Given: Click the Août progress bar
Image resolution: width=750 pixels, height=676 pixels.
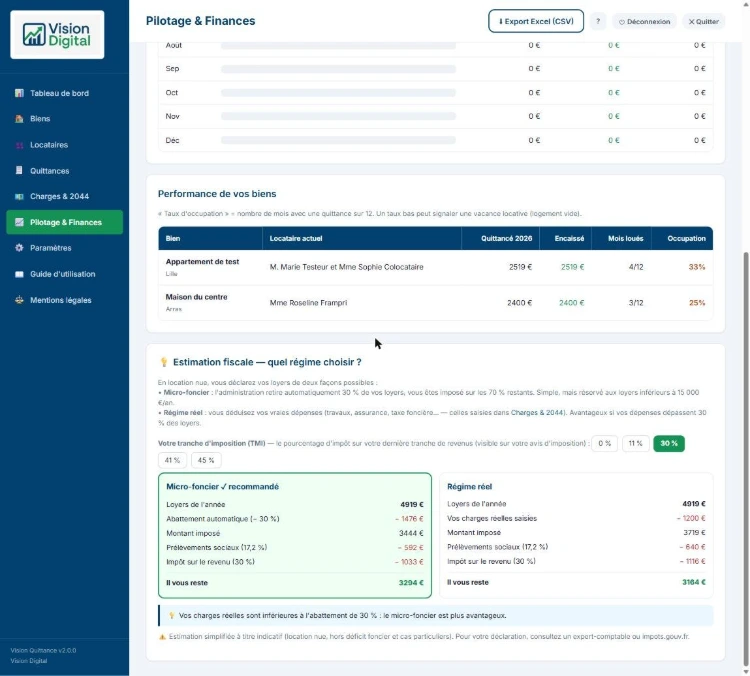Looking at the screenshot, I should point(338,45).
